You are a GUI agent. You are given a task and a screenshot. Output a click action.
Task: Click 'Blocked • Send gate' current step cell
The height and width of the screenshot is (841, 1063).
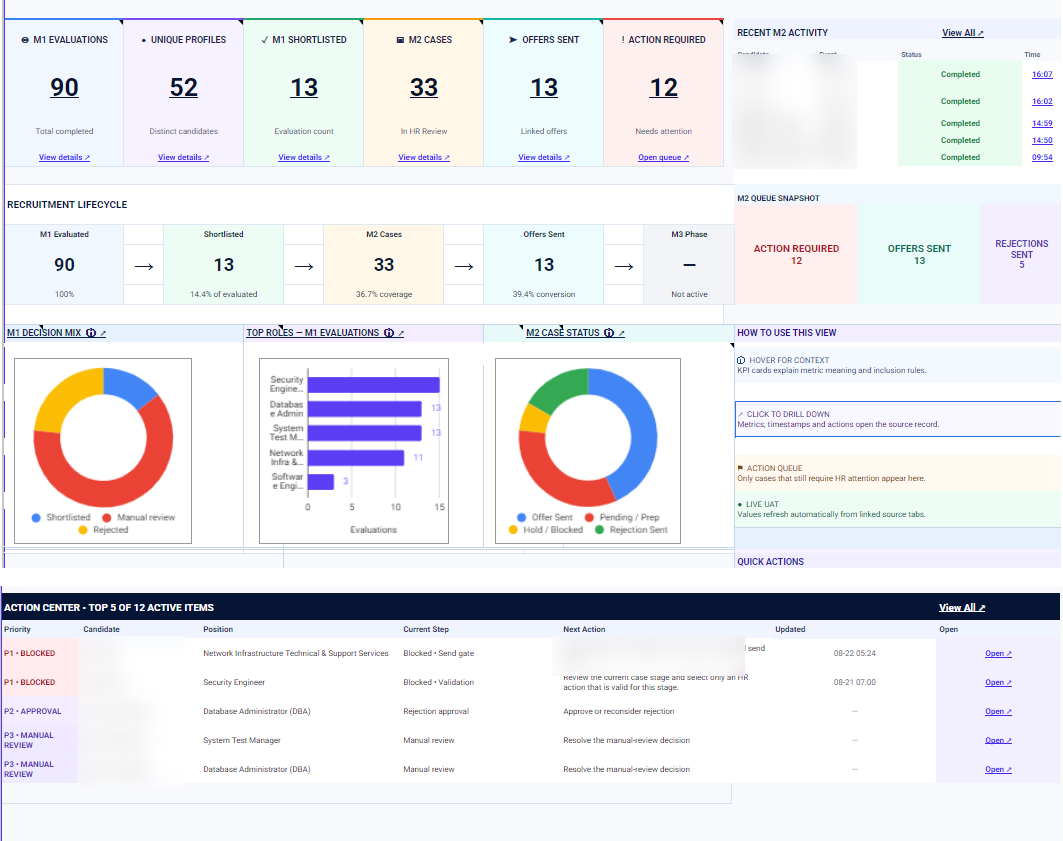[x=439, y=654]
